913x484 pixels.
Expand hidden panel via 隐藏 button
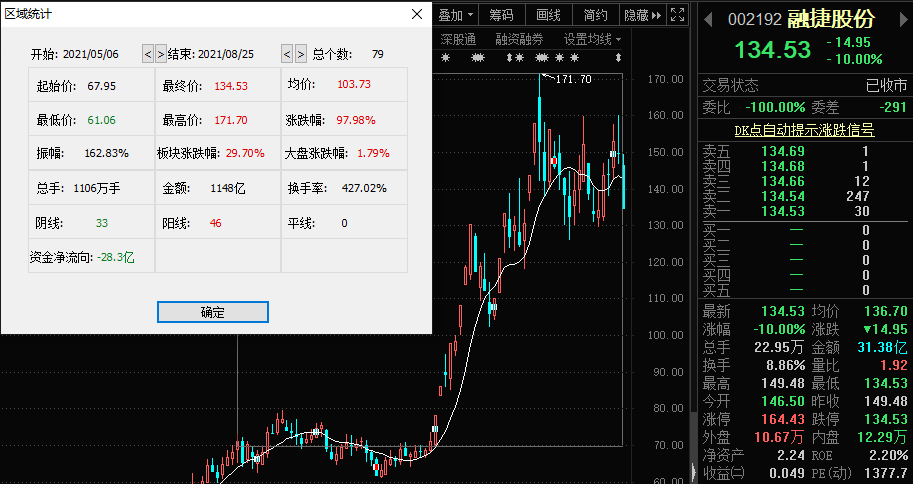[643, 15]
